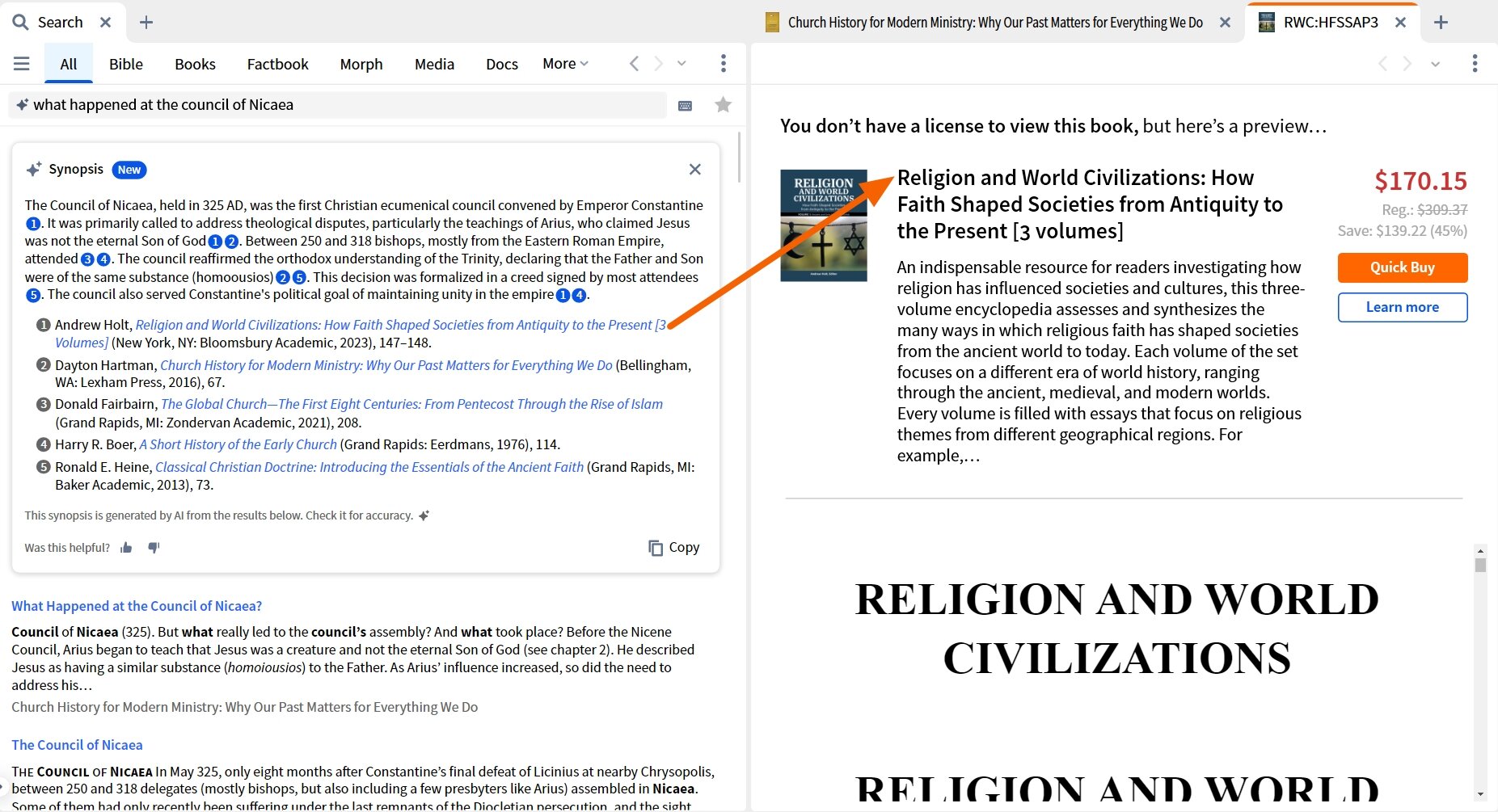
Task: Give the synopsis a thumbs down
Action: pyautogui.click(x=154, y=548)
